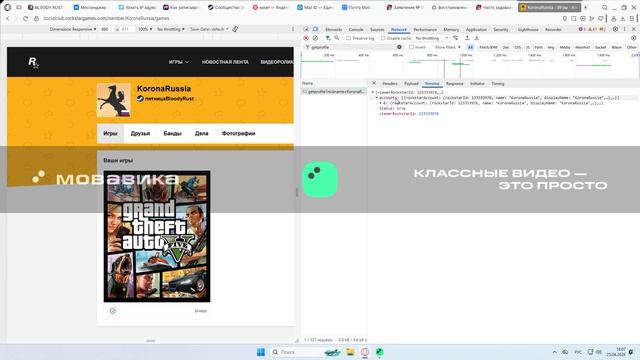Screen dimensions: 640x360
Task: Clear the network log with the clear icon
Action: click(315, 38)
